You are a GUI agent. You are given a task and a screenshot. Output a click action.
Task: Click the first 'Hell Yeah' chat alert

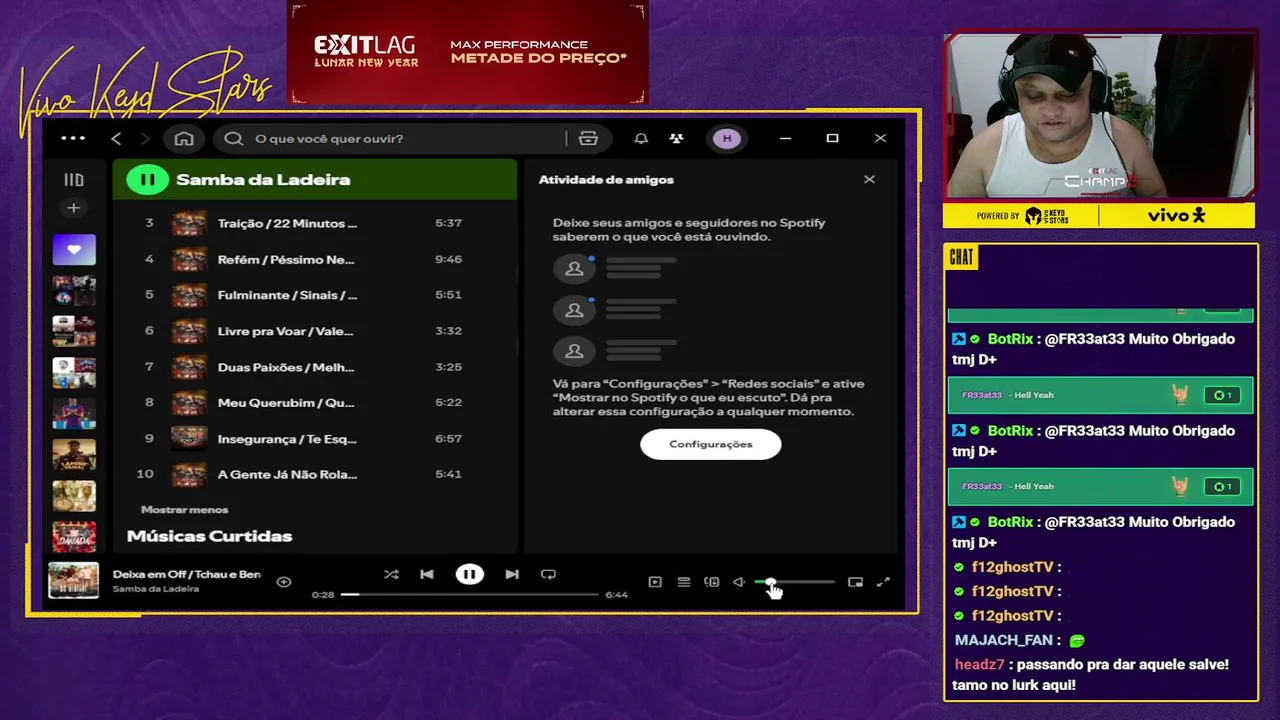point(1100,395)
